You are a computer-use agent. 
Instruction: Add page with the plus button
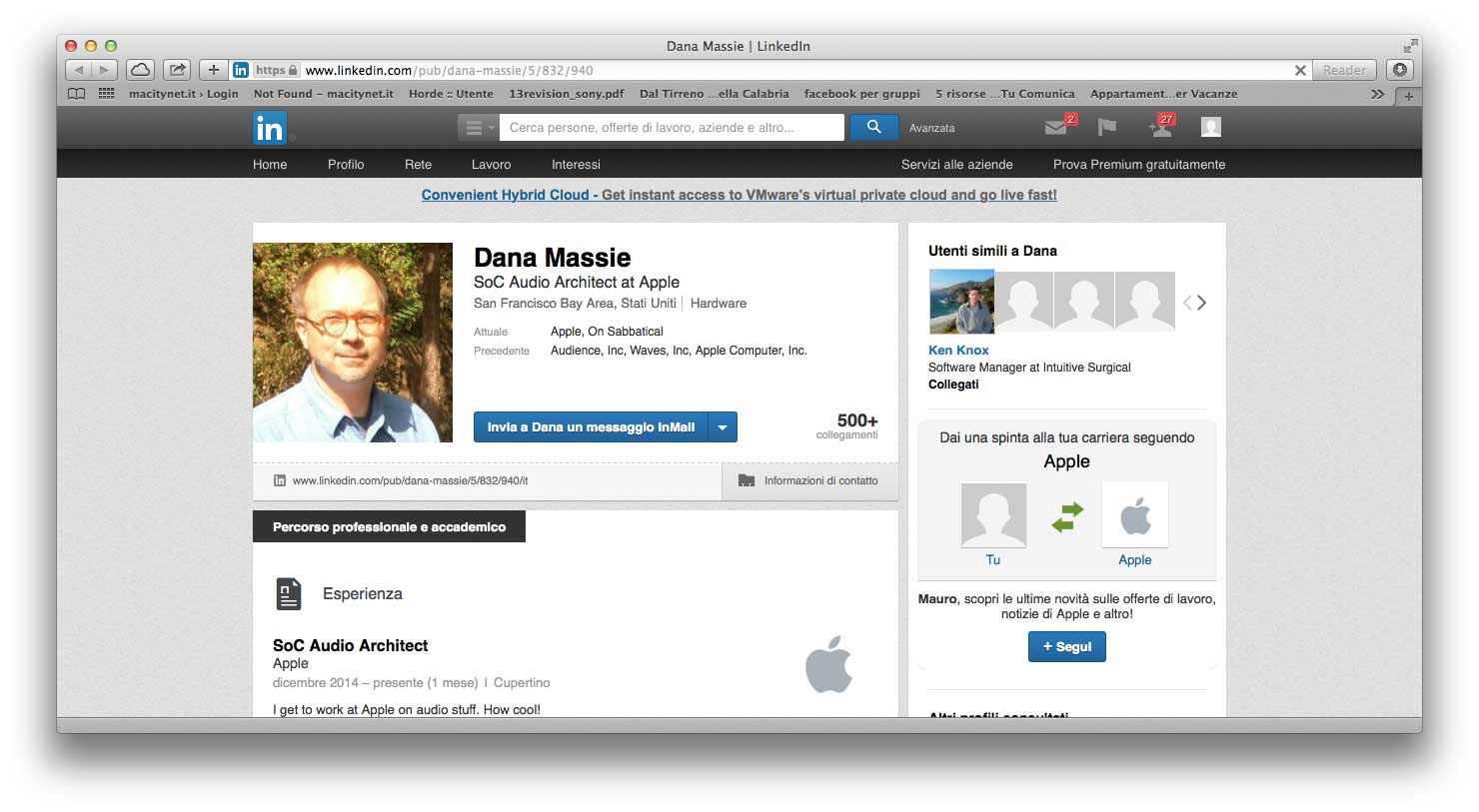213,70
